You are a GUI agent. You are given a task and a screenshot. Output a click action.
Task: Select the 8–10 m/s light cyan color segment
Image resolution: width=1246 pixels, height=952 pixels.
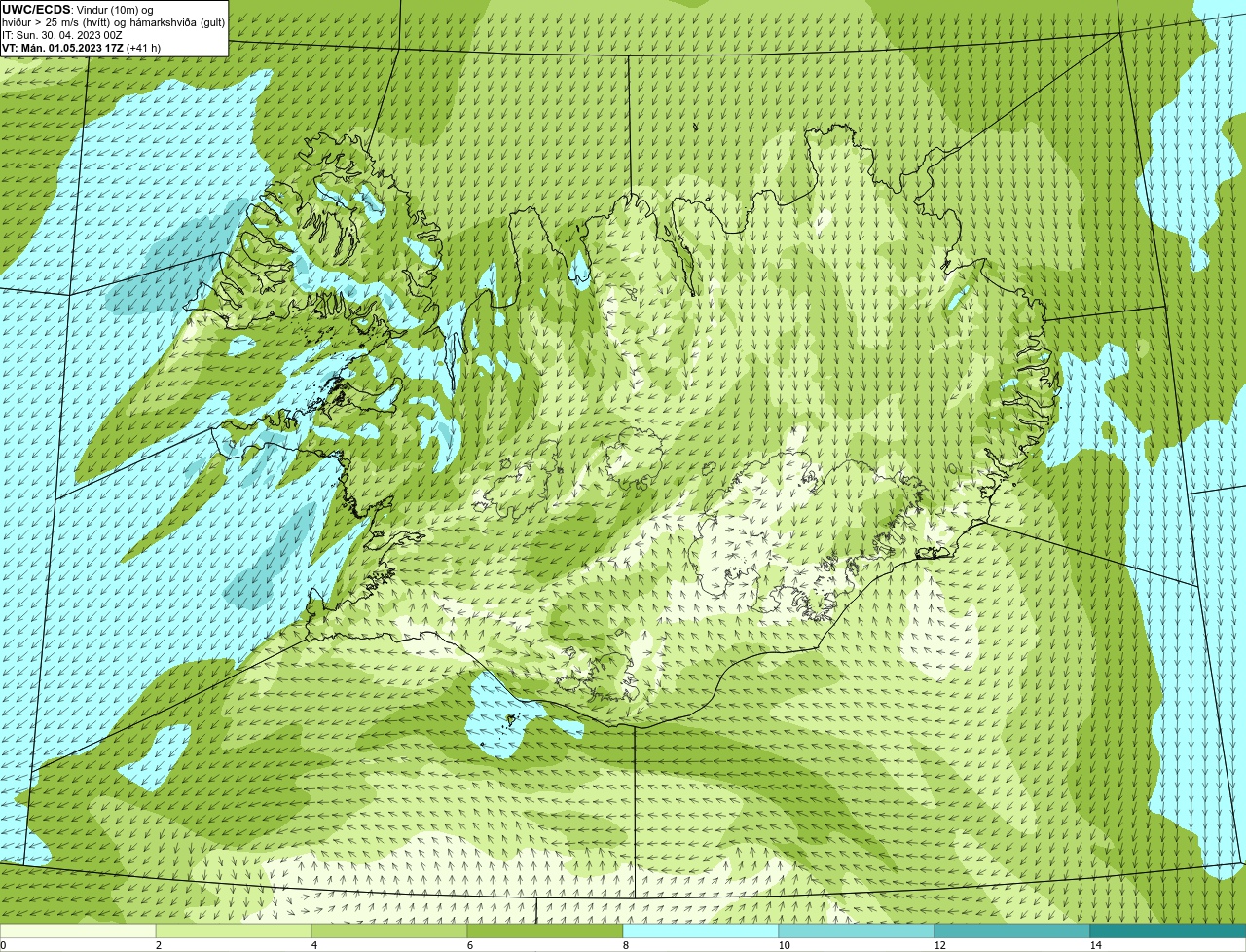tap(701, 931)
